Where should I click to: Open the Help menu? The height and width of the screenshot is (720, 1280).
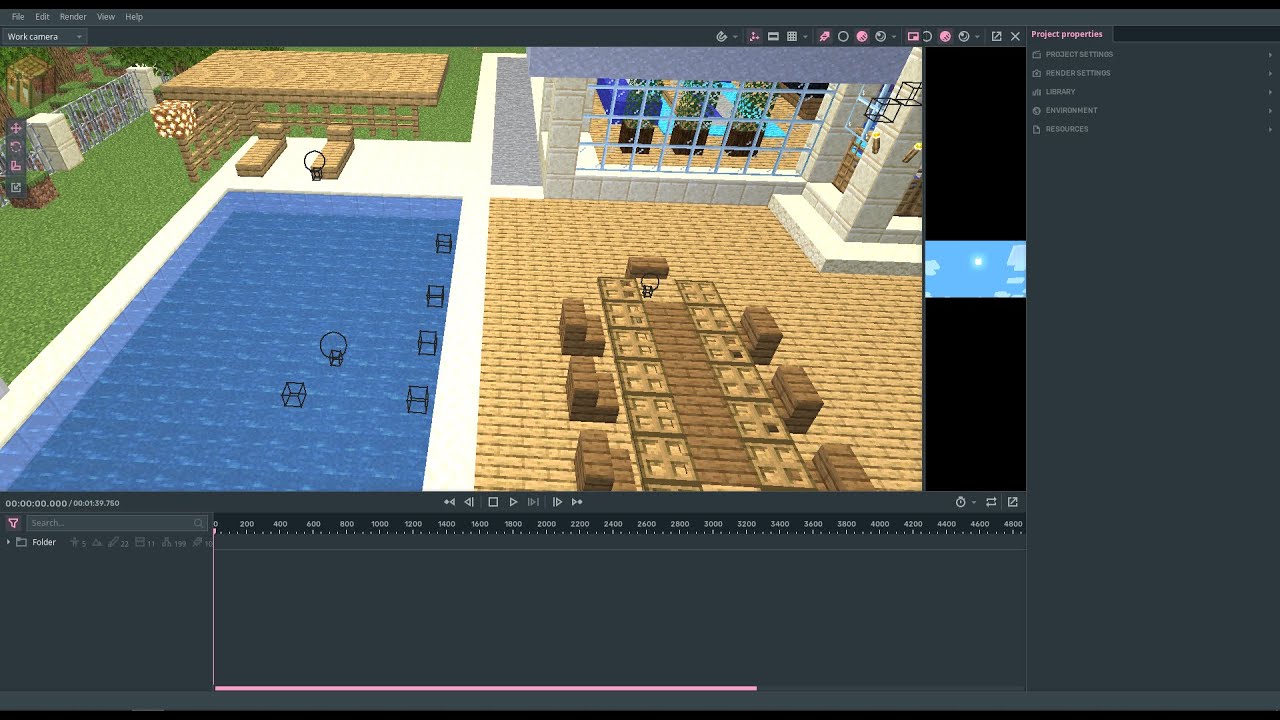tap(134, 16)
